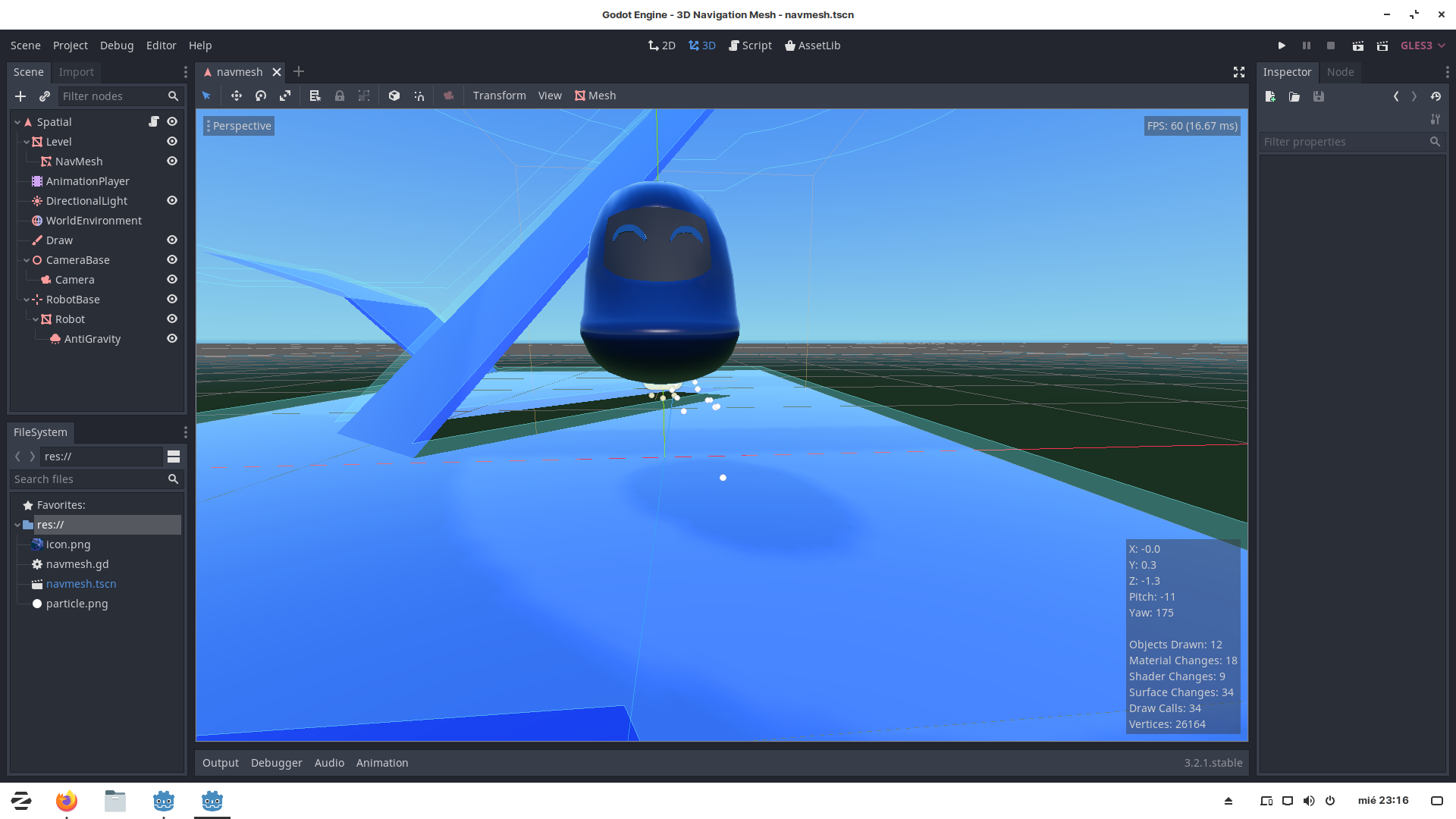The height and width of the screenshot is (819, 1456).
Task: Hide the DirectionalLight node
Action: [x=172, y=200]
